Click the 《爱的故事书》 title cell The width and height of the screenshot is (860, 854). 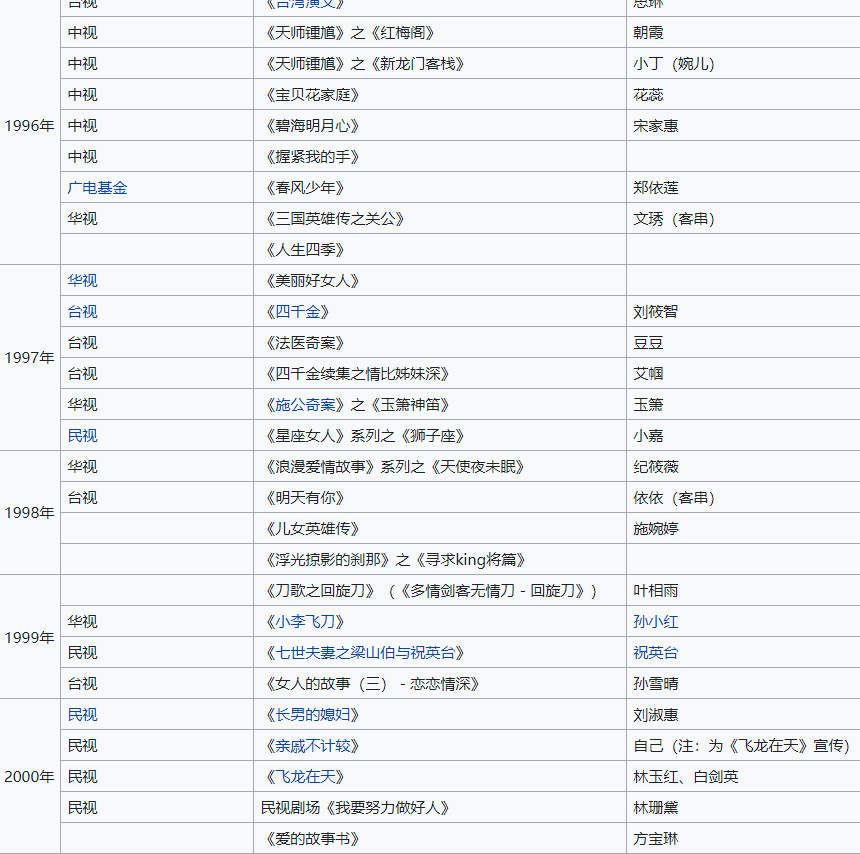tap(440, 839)
